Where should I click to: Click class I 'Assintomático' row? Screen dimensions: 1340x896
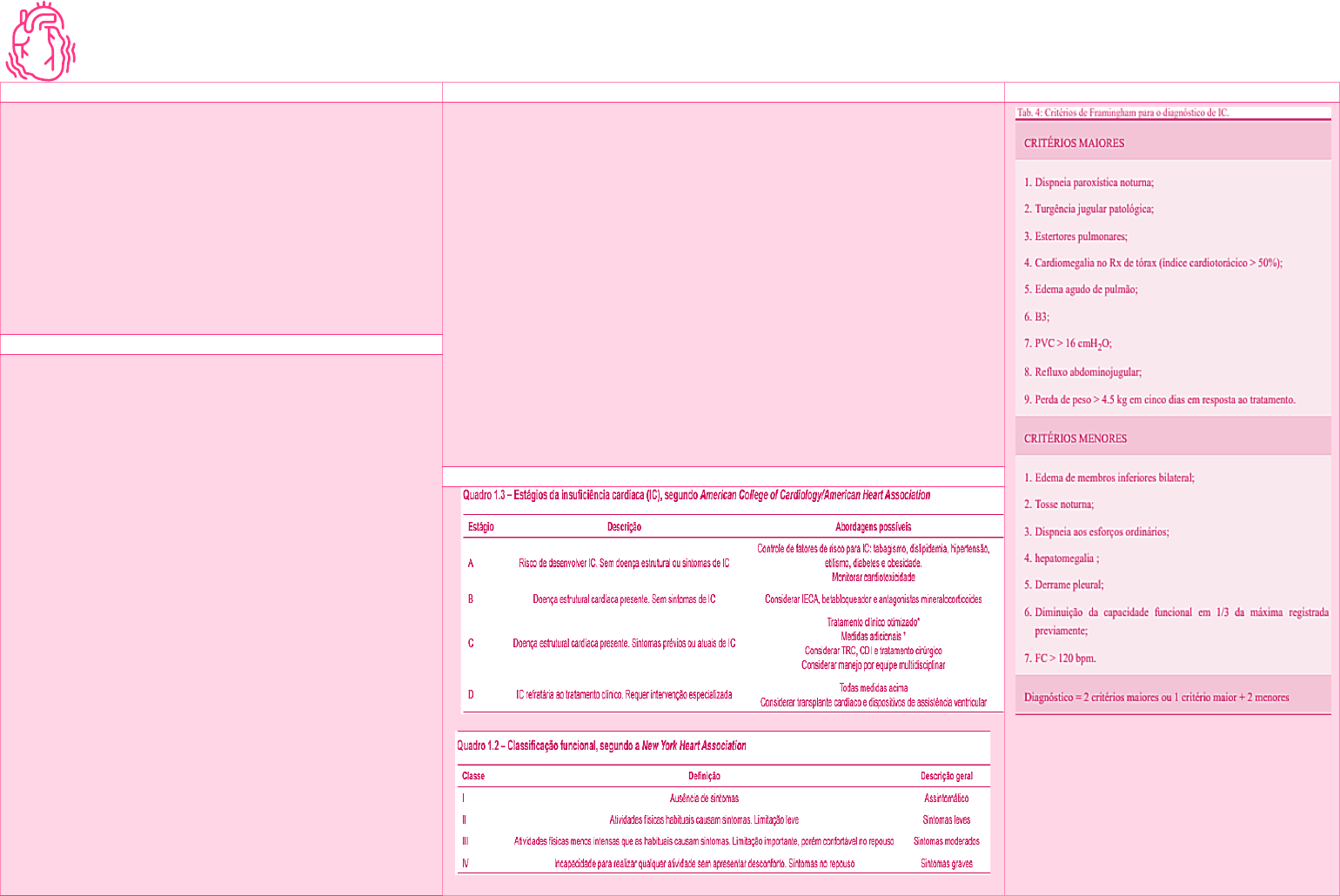tap(722, 799)
